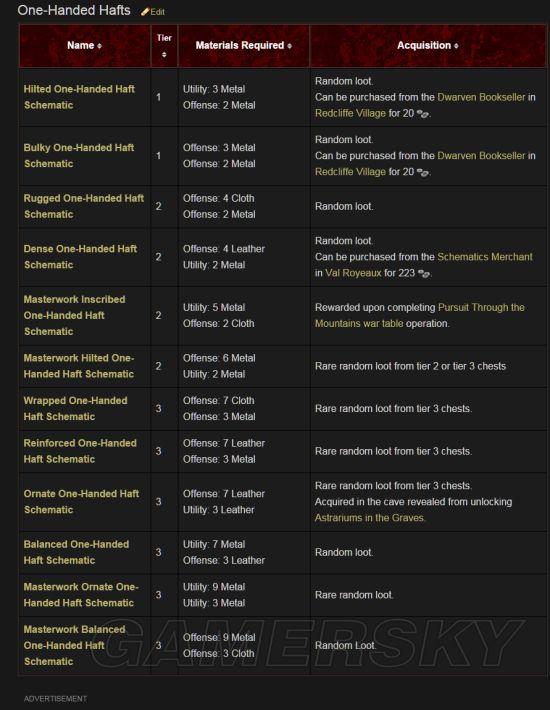Open Dense One-Handed Haft Schematic page
550x710 pixels.
point(80,257)
